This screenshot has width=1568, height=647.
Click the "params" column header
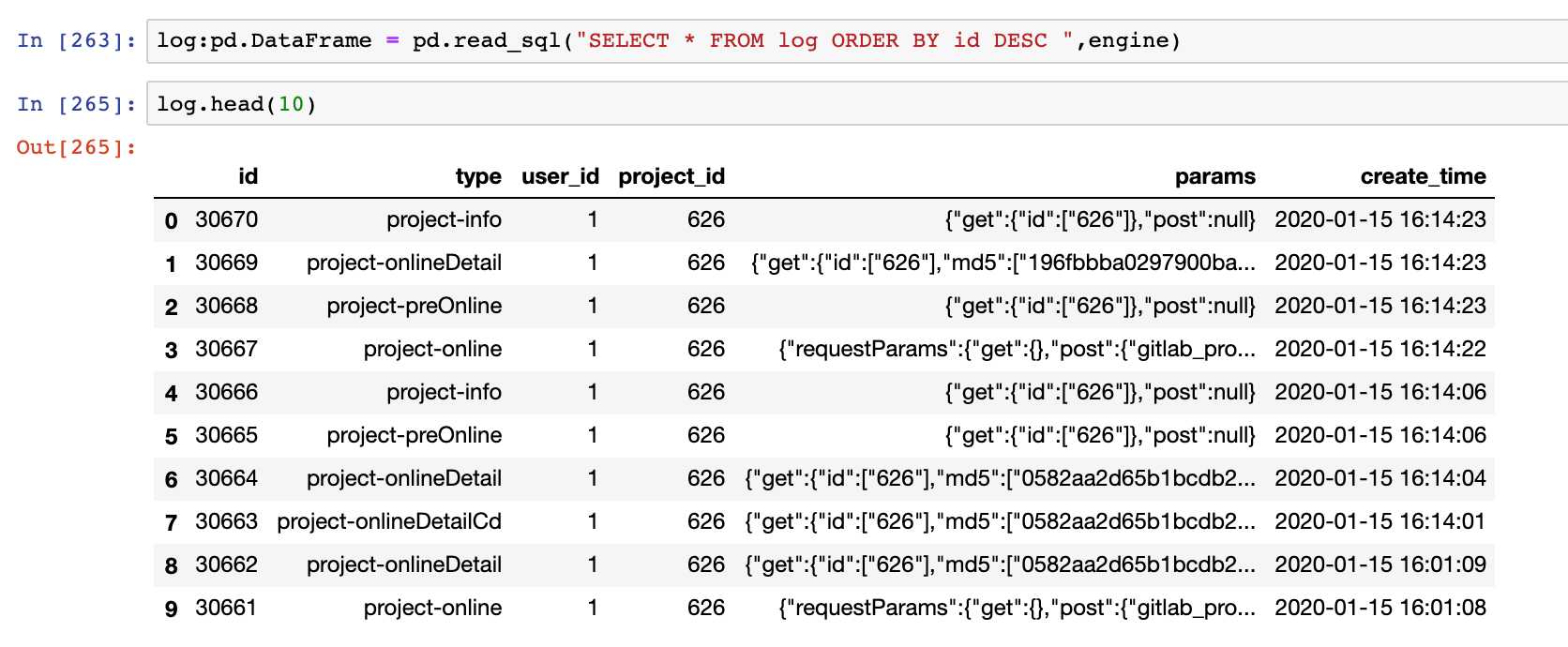pos(1214,176)
